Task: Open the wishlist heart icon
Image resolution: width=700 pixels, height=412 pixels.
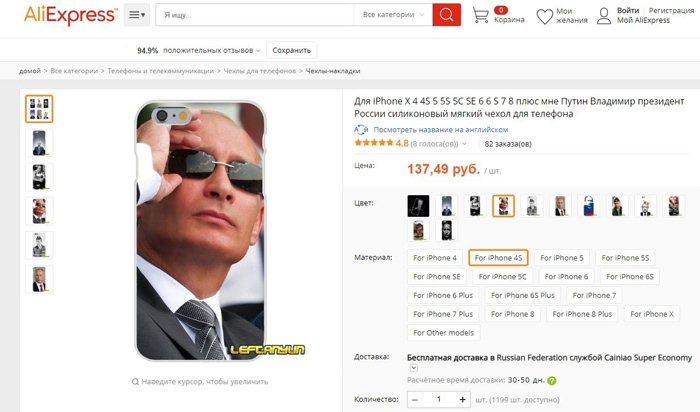Action: click(x=545, y=17)
